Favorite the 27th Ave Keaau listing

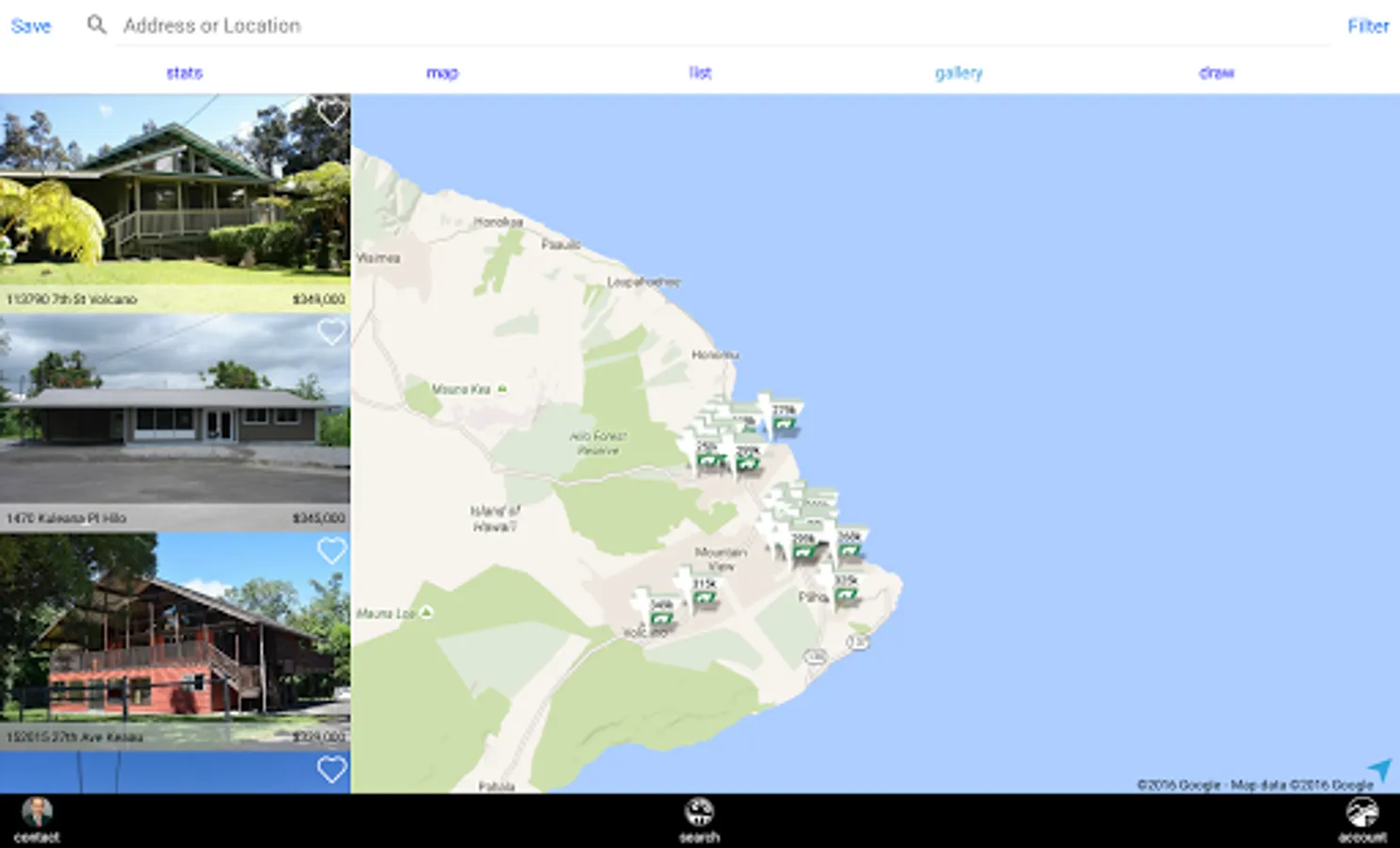pyautogui.click(x=331, y=550)
